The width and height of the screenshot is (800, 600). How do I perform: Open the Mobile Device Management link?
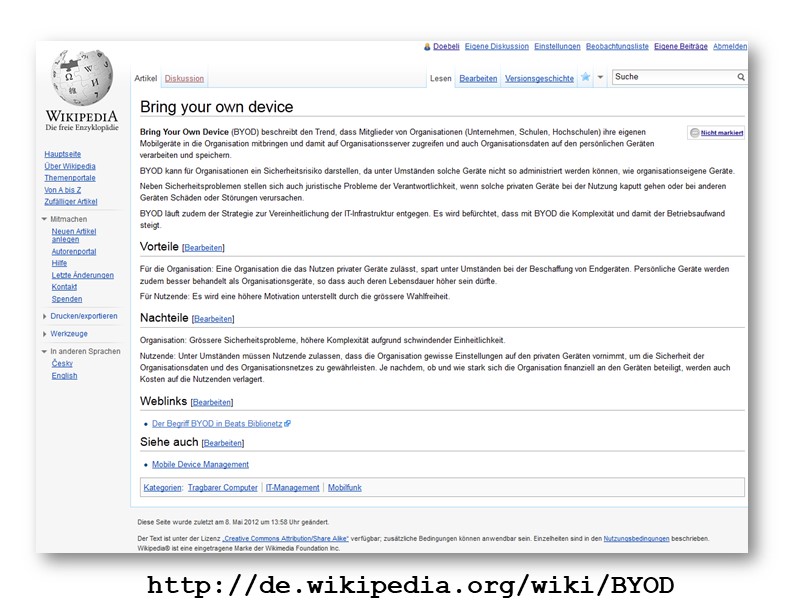tap(200, 465)
